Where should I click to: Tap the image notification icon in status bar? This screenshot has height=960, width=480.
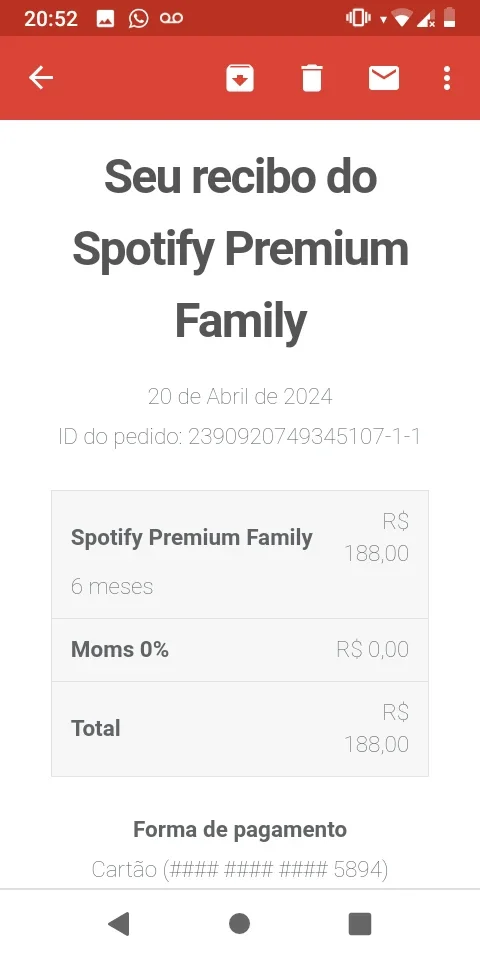(x=105, y=18)
